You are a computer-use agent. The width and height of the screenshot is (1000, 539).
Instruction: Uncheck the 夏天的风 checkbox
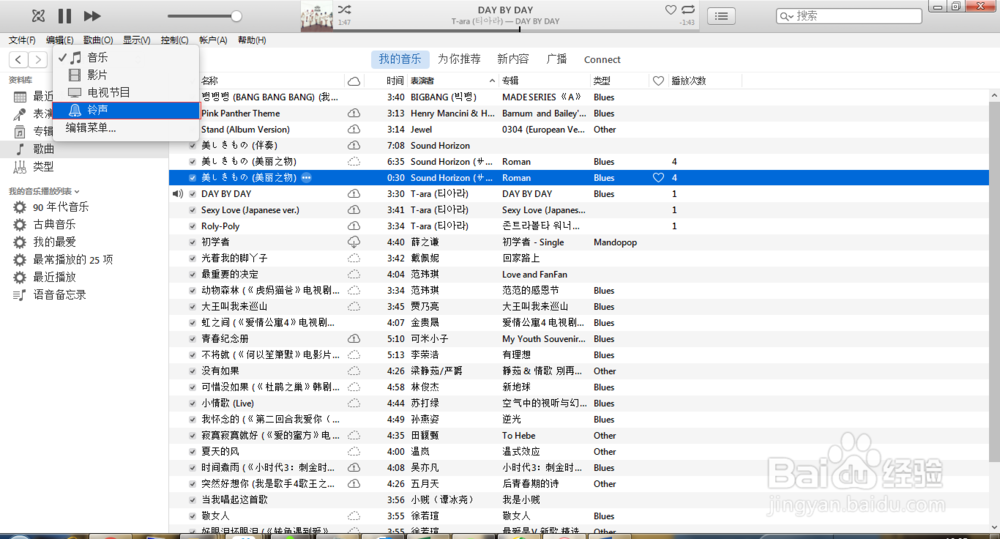coord(193,452)
